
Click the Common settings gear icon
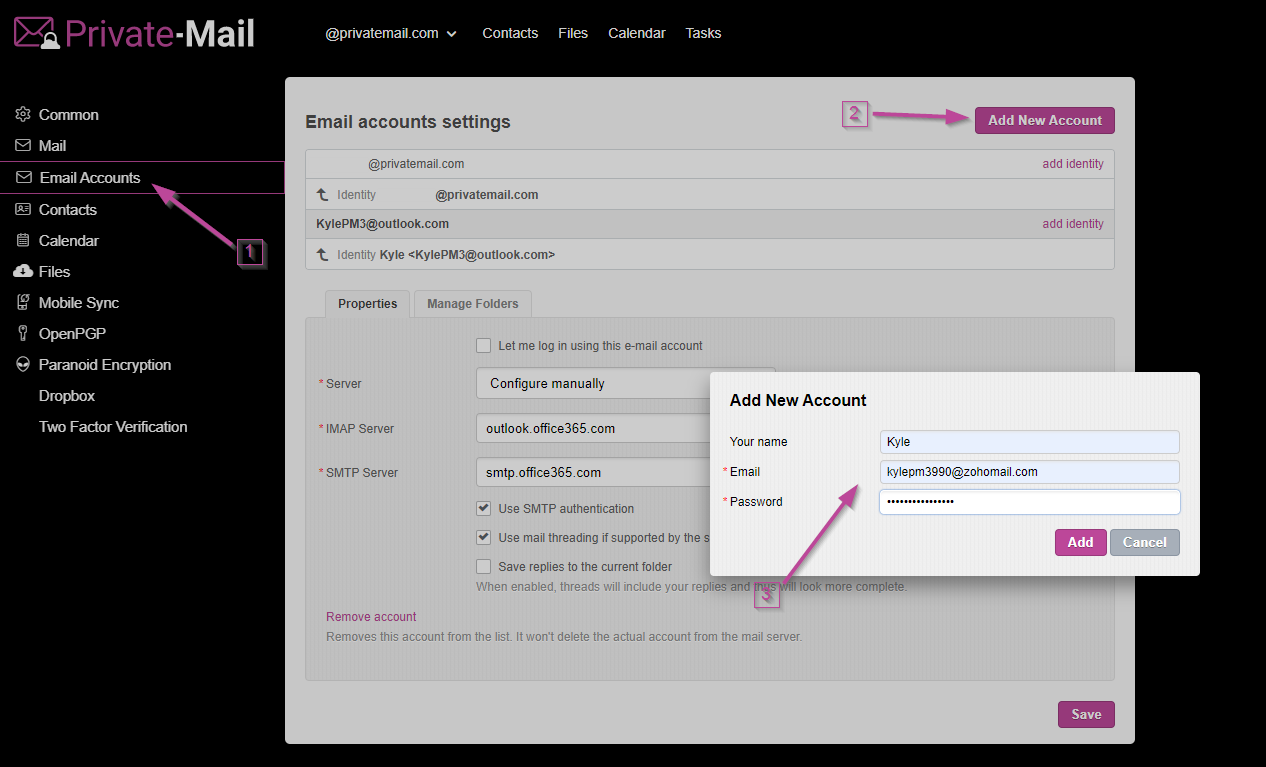tap(23, 115)
